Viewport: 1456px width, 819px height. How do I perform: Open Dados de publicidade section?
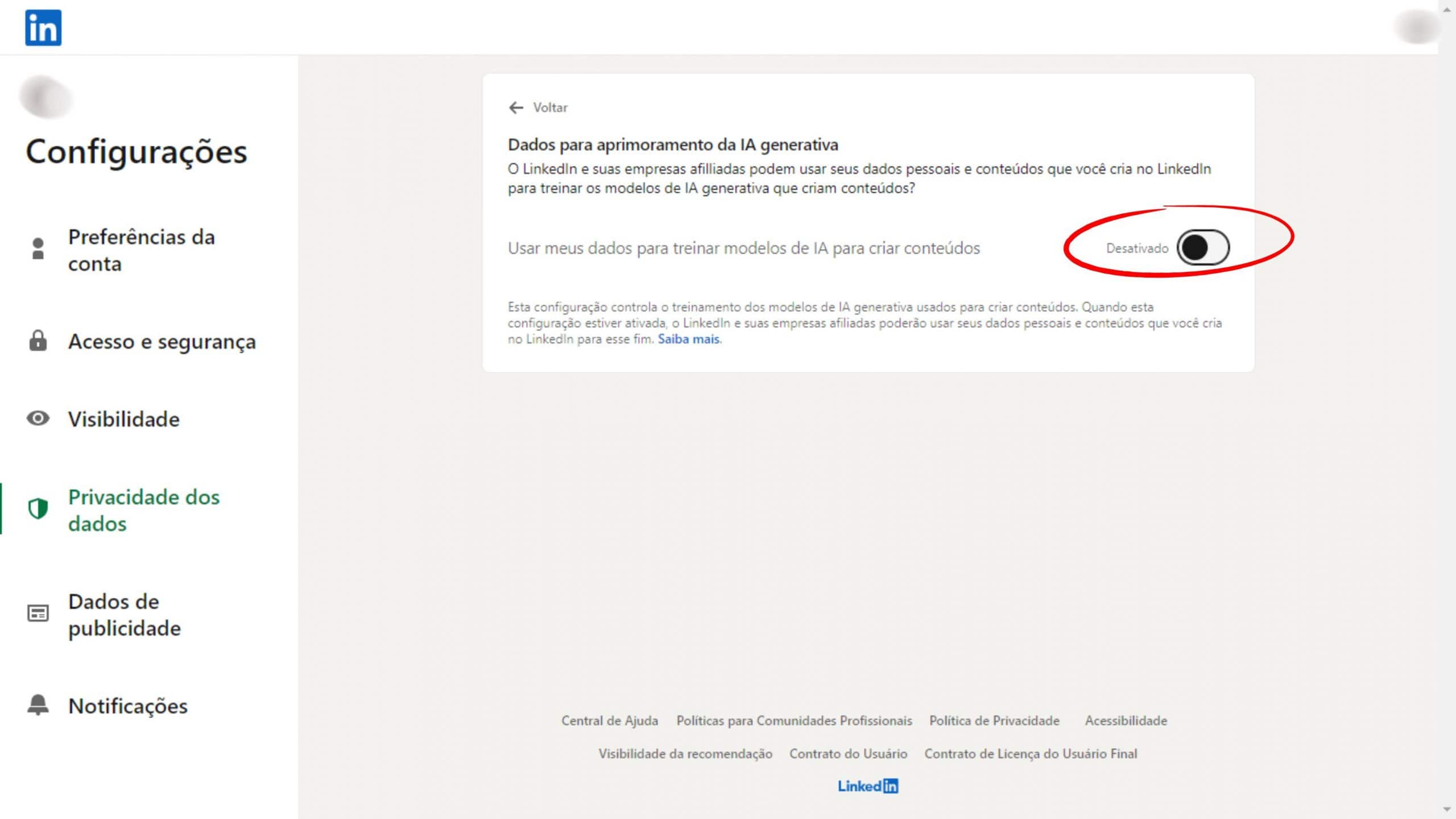125,615
